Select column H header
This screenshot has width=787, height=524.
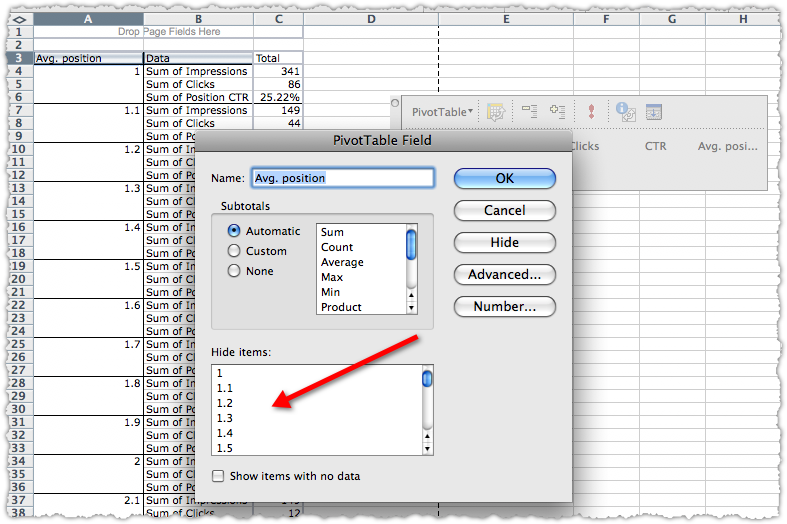743,19
